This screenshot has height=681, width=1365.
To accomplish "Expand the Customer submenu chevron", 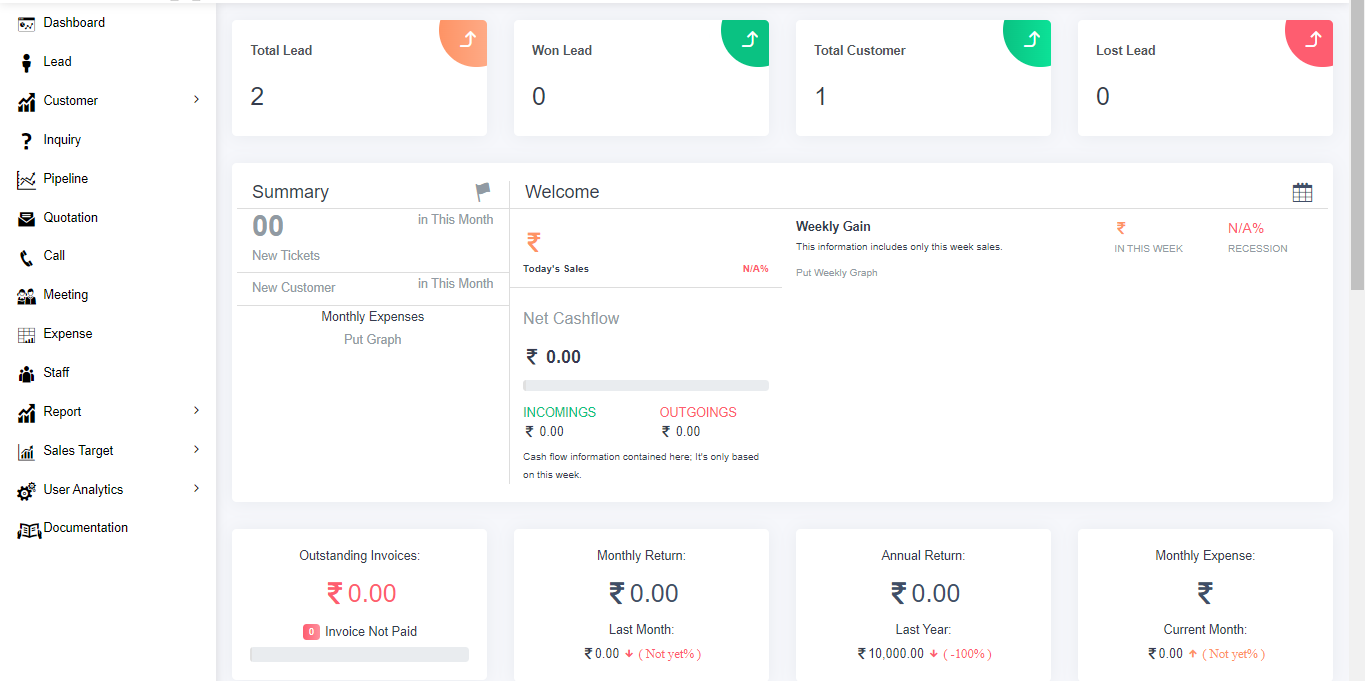I will pos(196,100).
